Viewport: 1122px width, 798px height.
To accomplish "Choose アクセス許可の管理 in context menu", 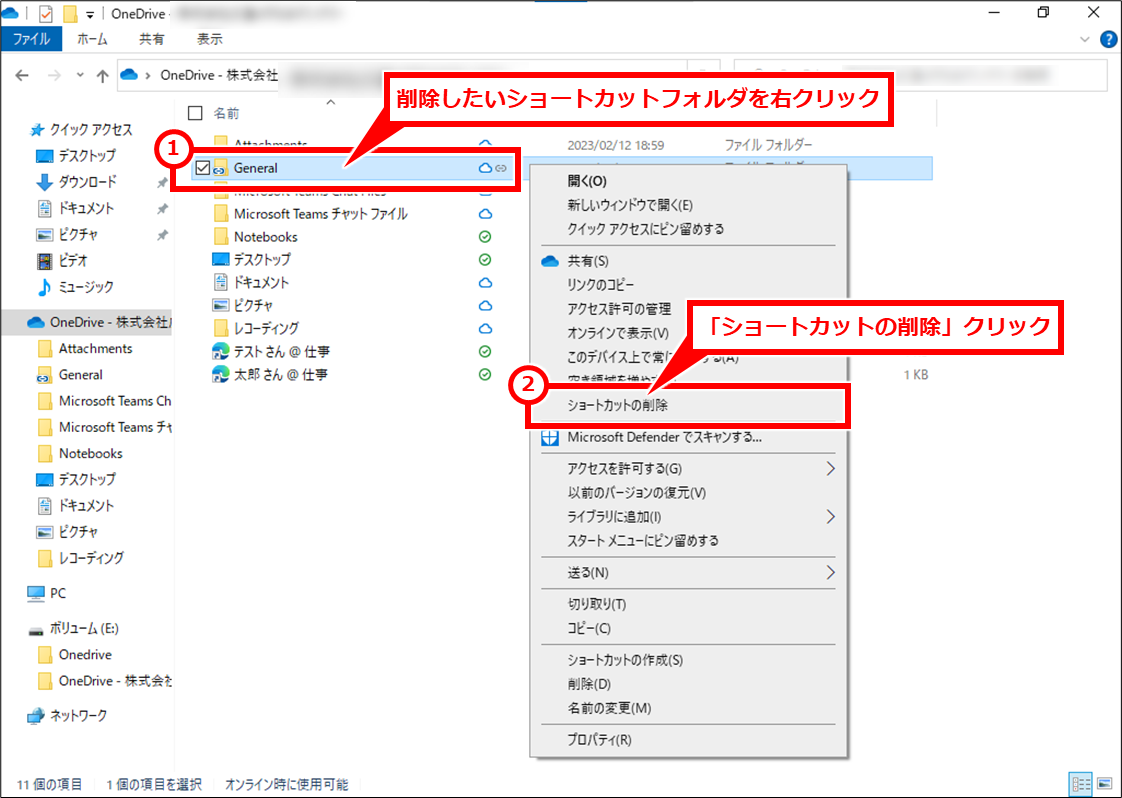I will click(x=619, y=309).
